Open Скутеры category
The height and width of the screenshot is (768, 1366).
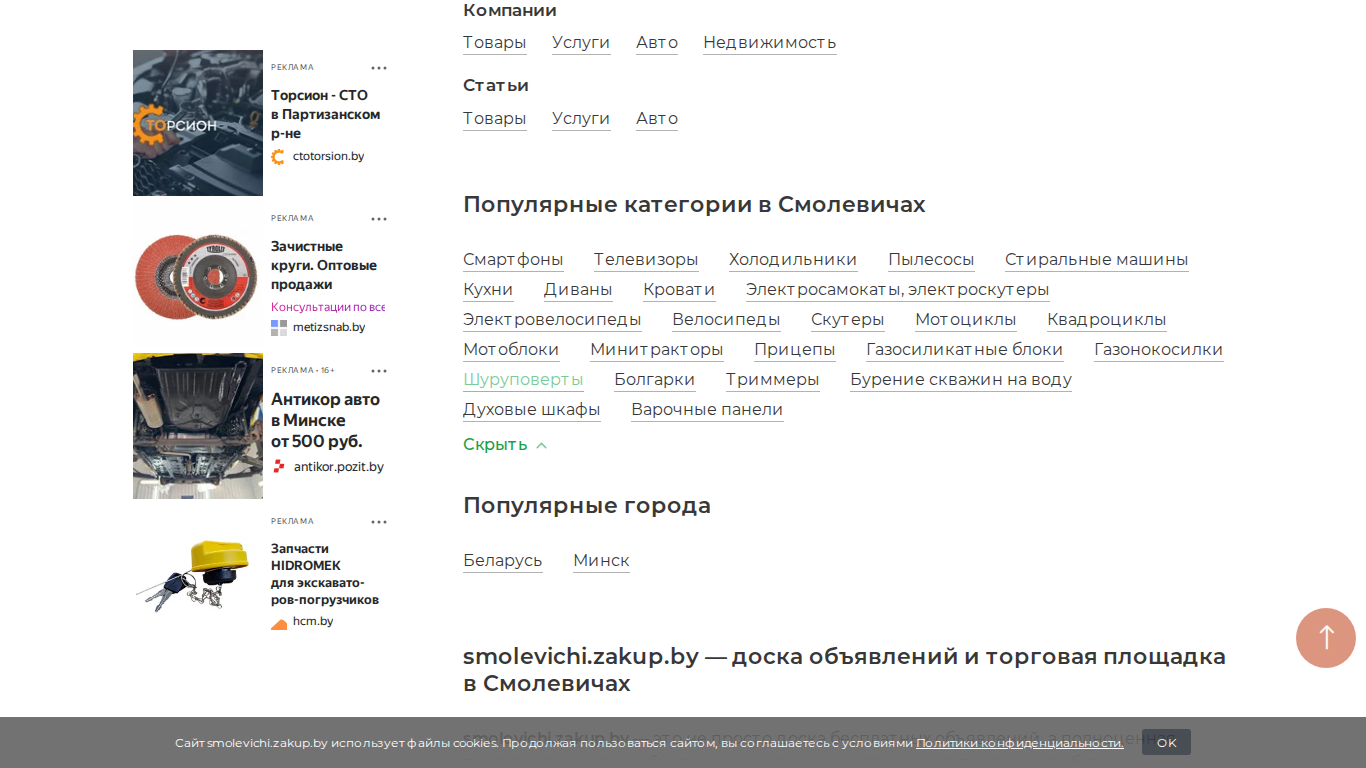848,320
